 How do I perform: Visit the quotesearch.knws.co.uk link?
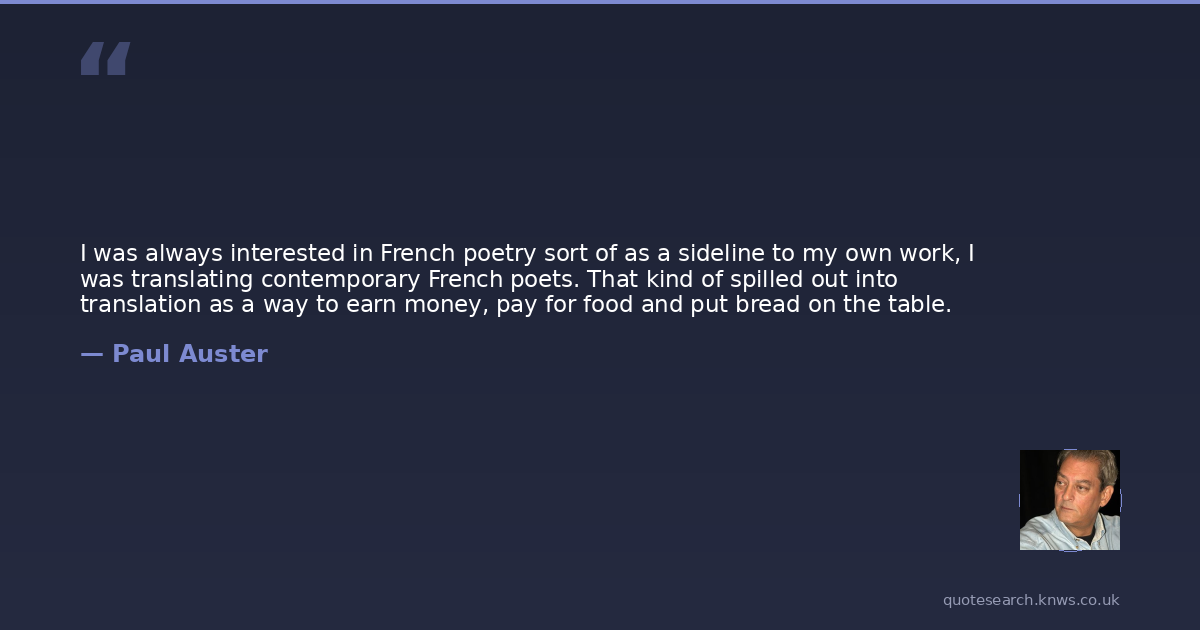[1031, 600]
